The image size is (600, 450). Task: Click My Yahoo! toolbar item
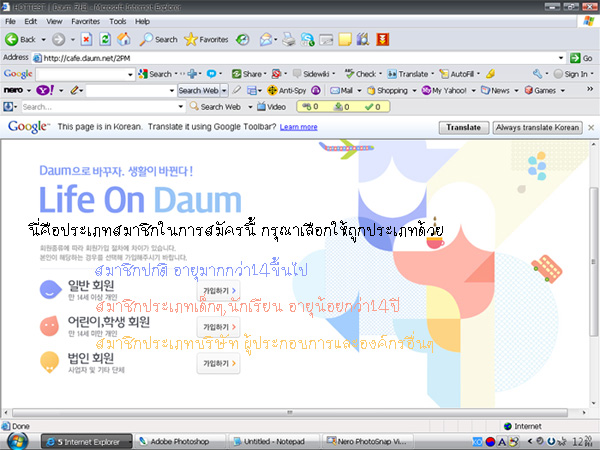click(444, 91)
